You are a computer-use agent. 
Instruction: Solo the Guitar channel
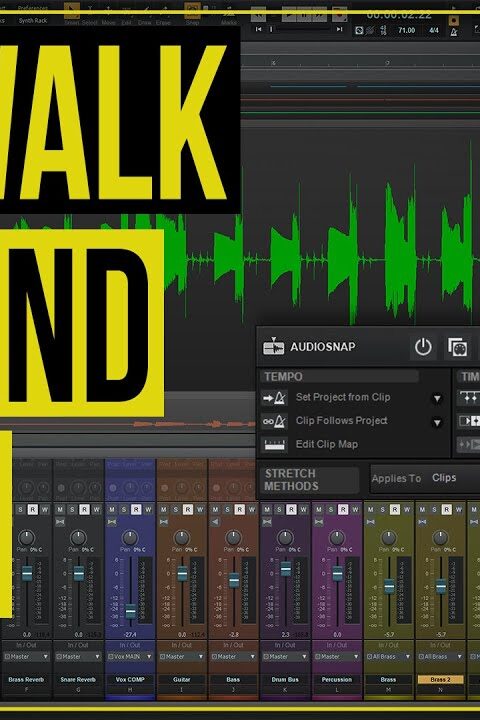(x=175, y=509)
